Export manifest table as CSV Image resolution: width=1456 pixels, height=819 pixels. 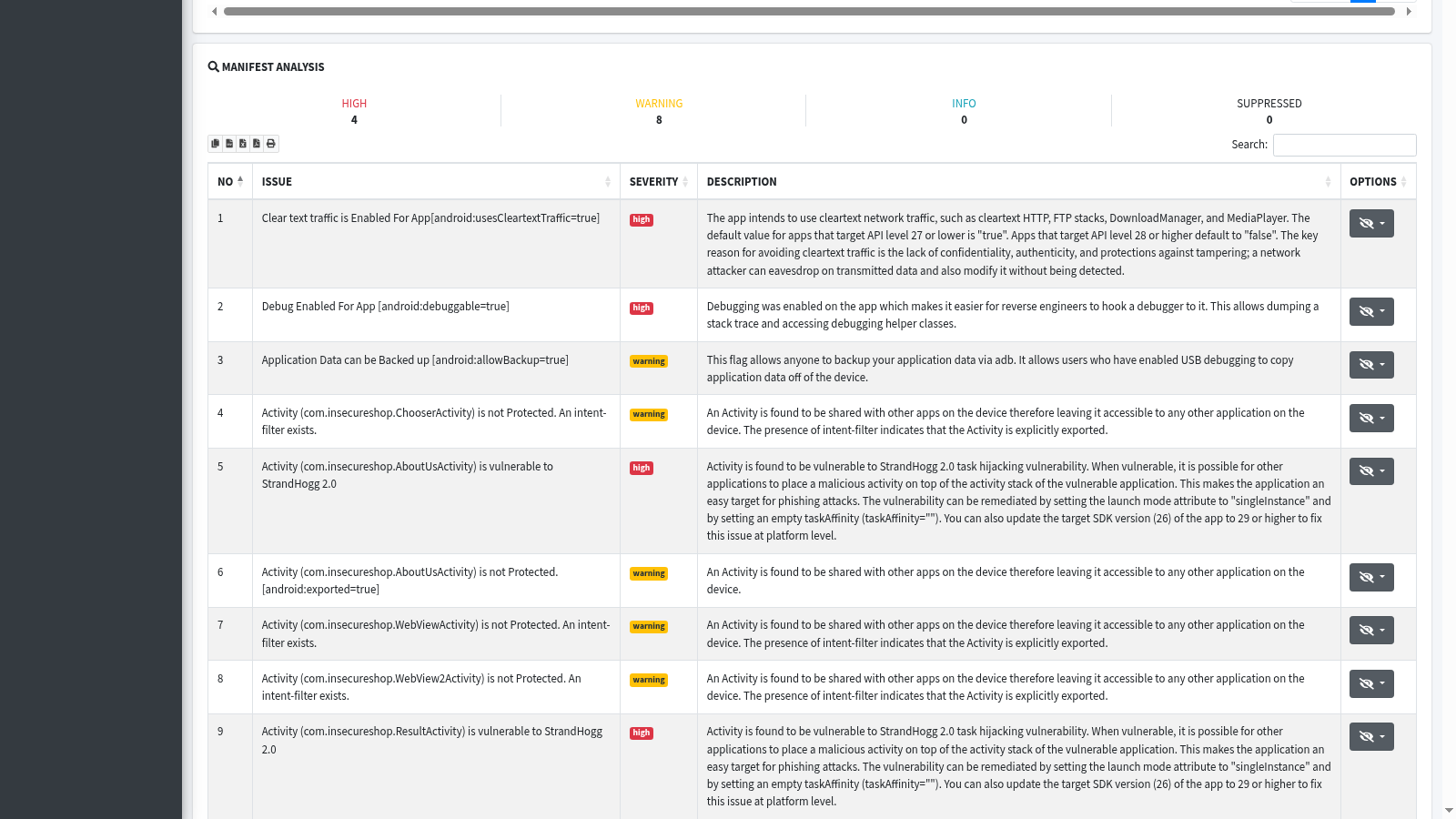[229, 144]
